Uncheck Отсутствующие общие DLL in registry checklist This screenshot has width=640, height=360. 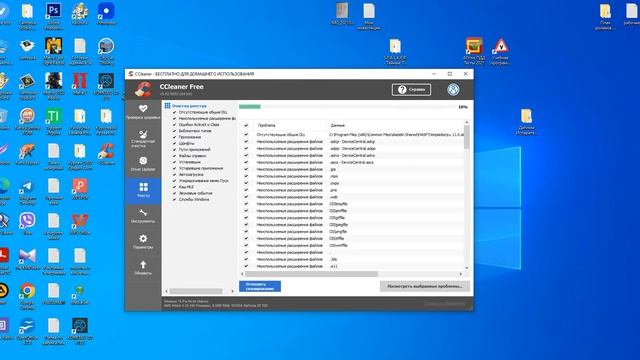[174, 112]
